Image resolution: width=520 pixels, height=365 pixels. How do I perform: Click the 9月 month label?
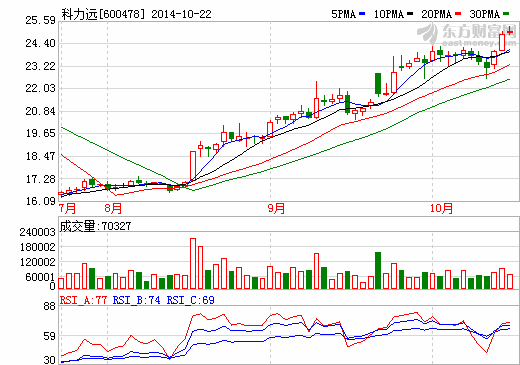[276, 209]
